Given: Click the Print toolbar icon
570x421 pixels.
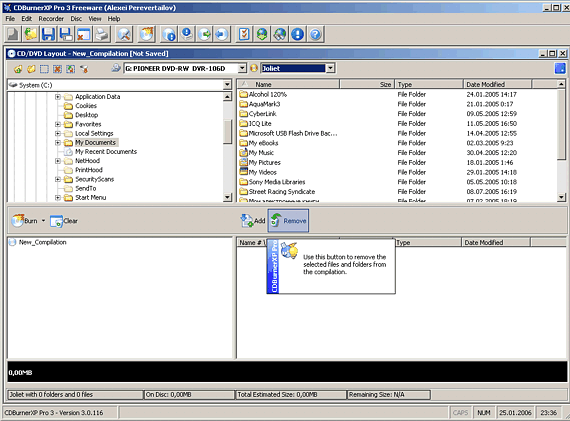Looking at the screenshot, I should [x=102, y=34].
